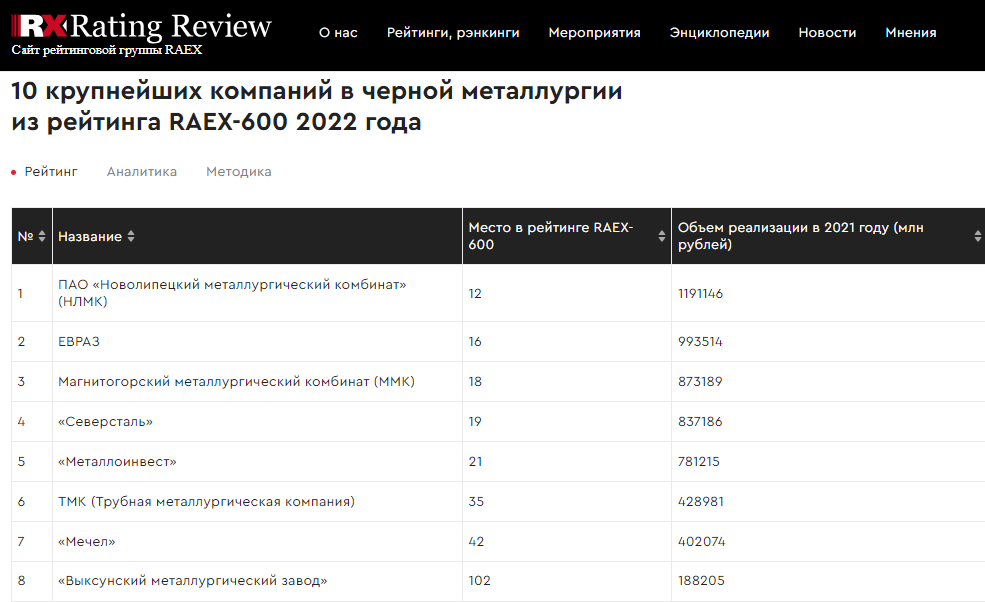Image resolution: width=985 pixels, height=602 pixels.
Task: Select the Рейтинг tab
Action: [51, 172]
